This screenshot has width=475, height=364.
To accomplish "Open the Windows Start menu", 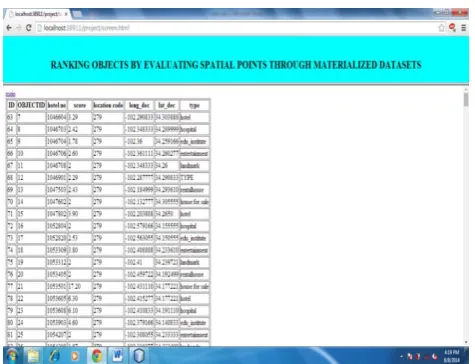I will click(x=12, y=356).
